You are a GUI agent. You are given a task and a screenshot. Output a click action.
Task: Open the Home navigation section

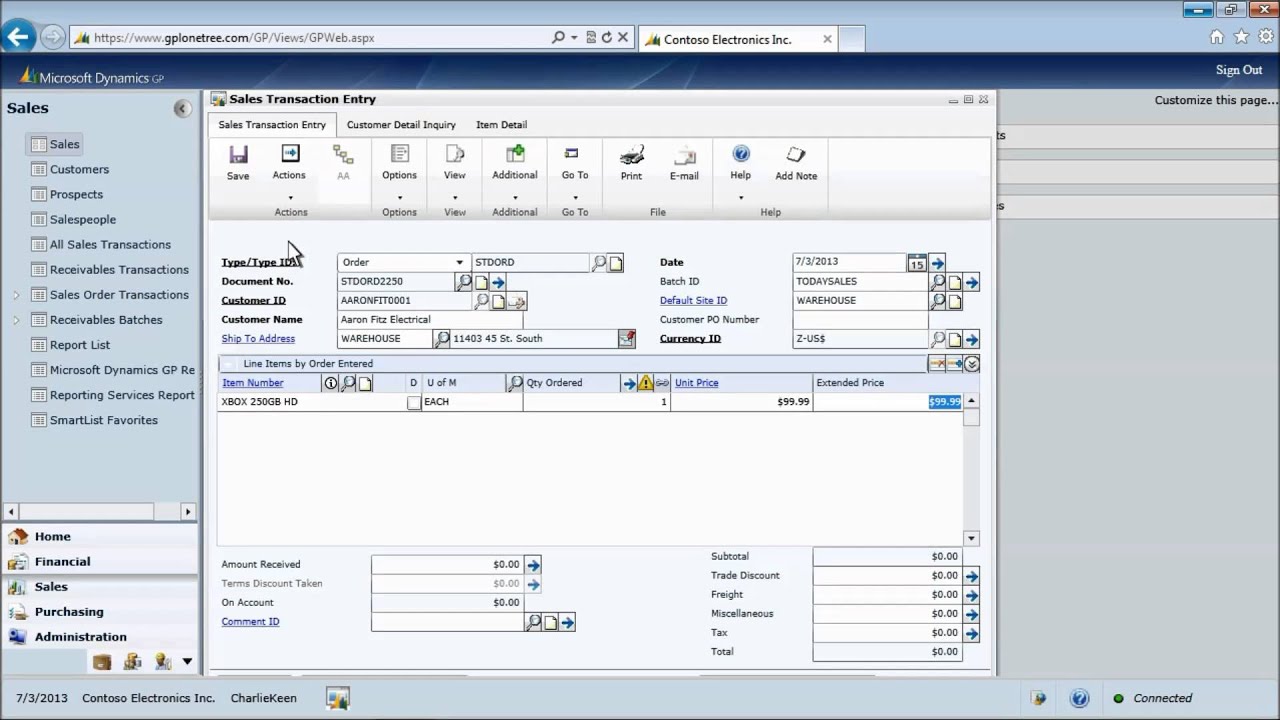pyautogui.click(x=100, y=537)
